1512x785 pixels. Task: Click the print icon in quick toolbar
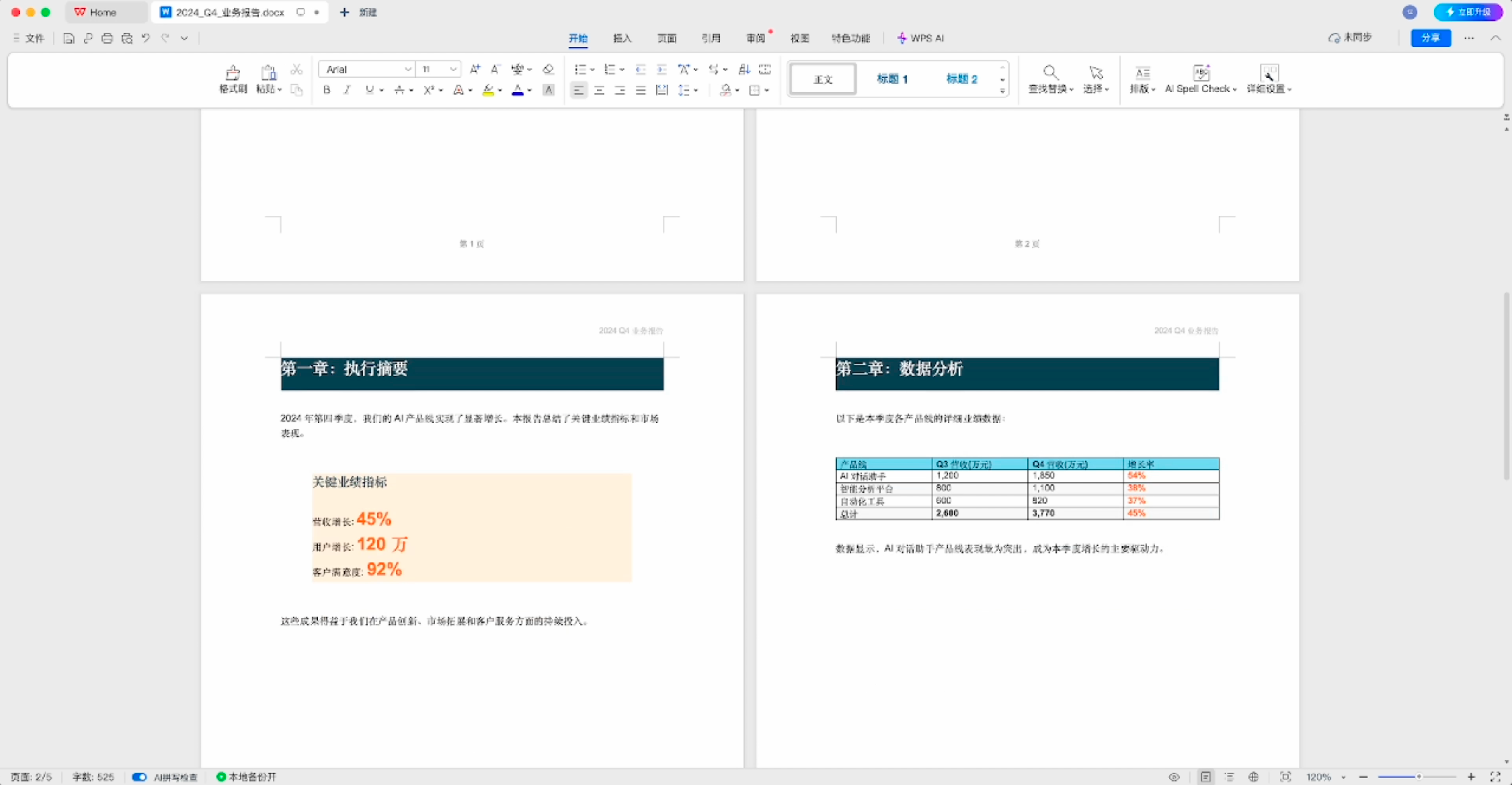pos(107,39)
